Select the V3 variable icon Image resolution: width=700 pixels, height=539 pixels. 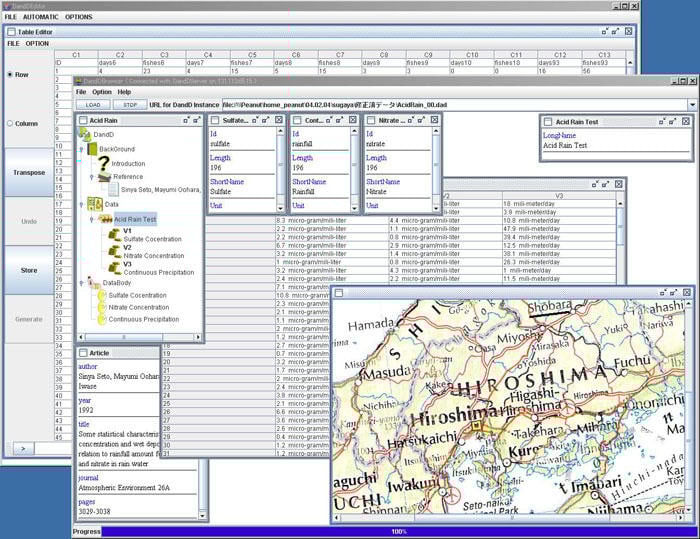[x=115, y=267]
